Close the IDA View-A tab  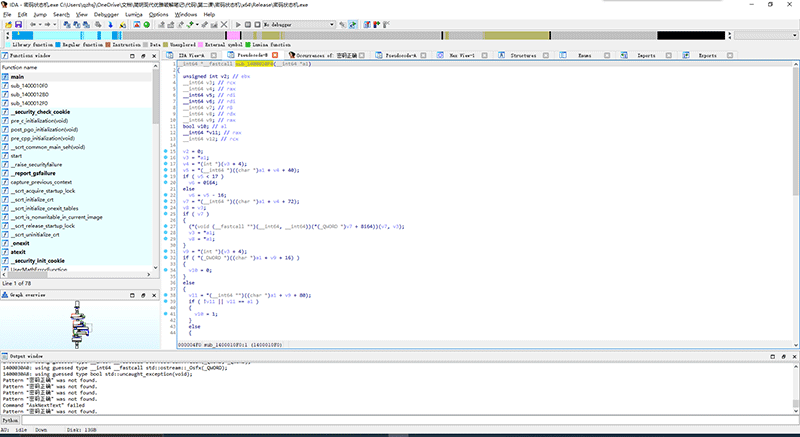[213, 56]
